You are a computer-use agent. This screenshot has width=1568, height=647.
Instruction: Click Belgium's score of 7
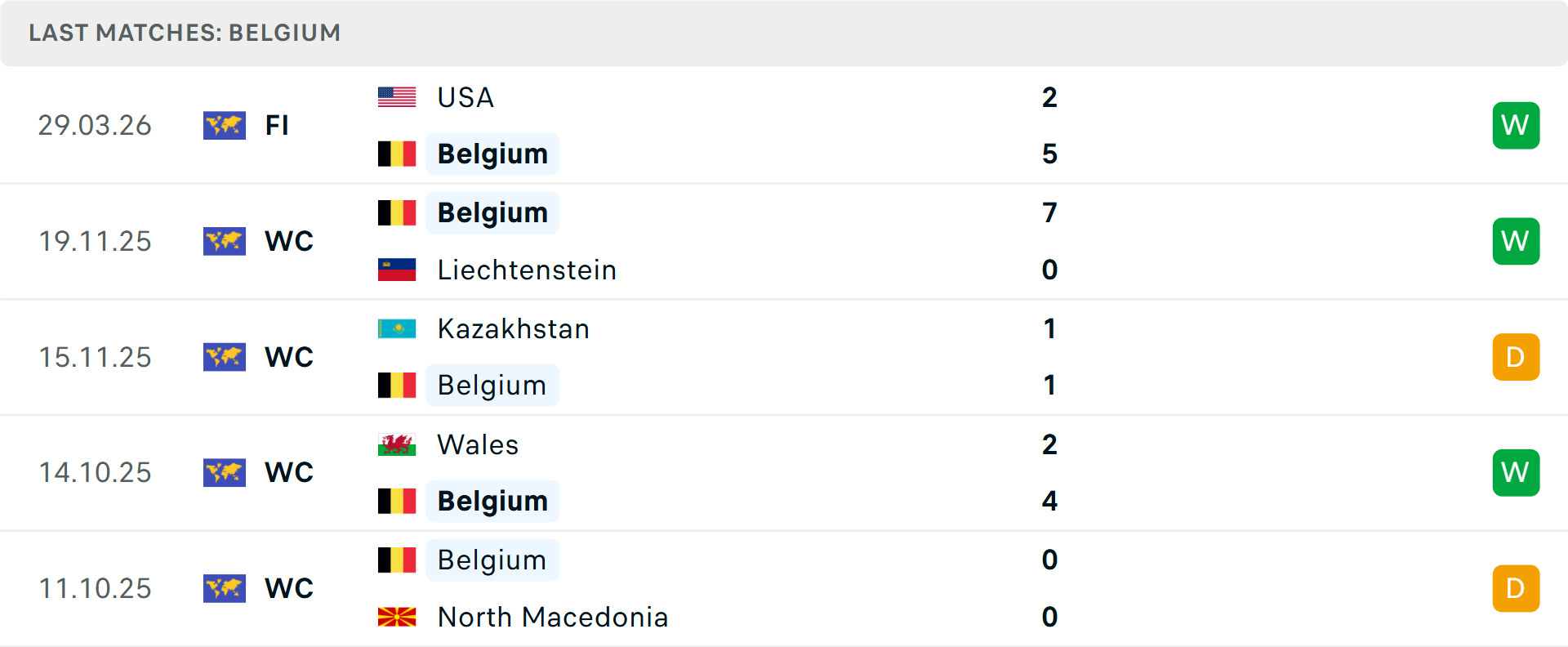click(x=1049, y=212)
